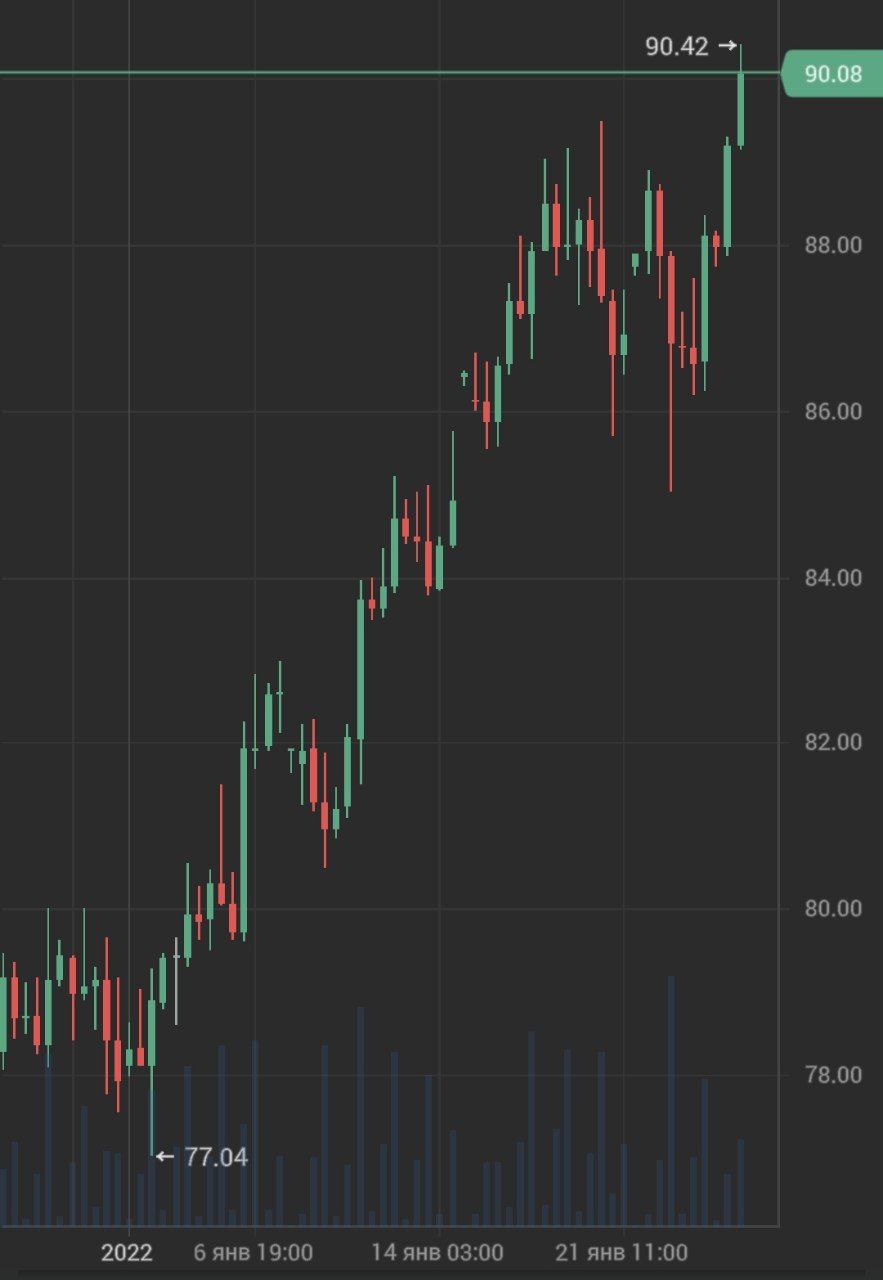The image size is (883, 1280).
Task: Click the small isolated green candle near 86.40
Action: (x=464, y=376)
